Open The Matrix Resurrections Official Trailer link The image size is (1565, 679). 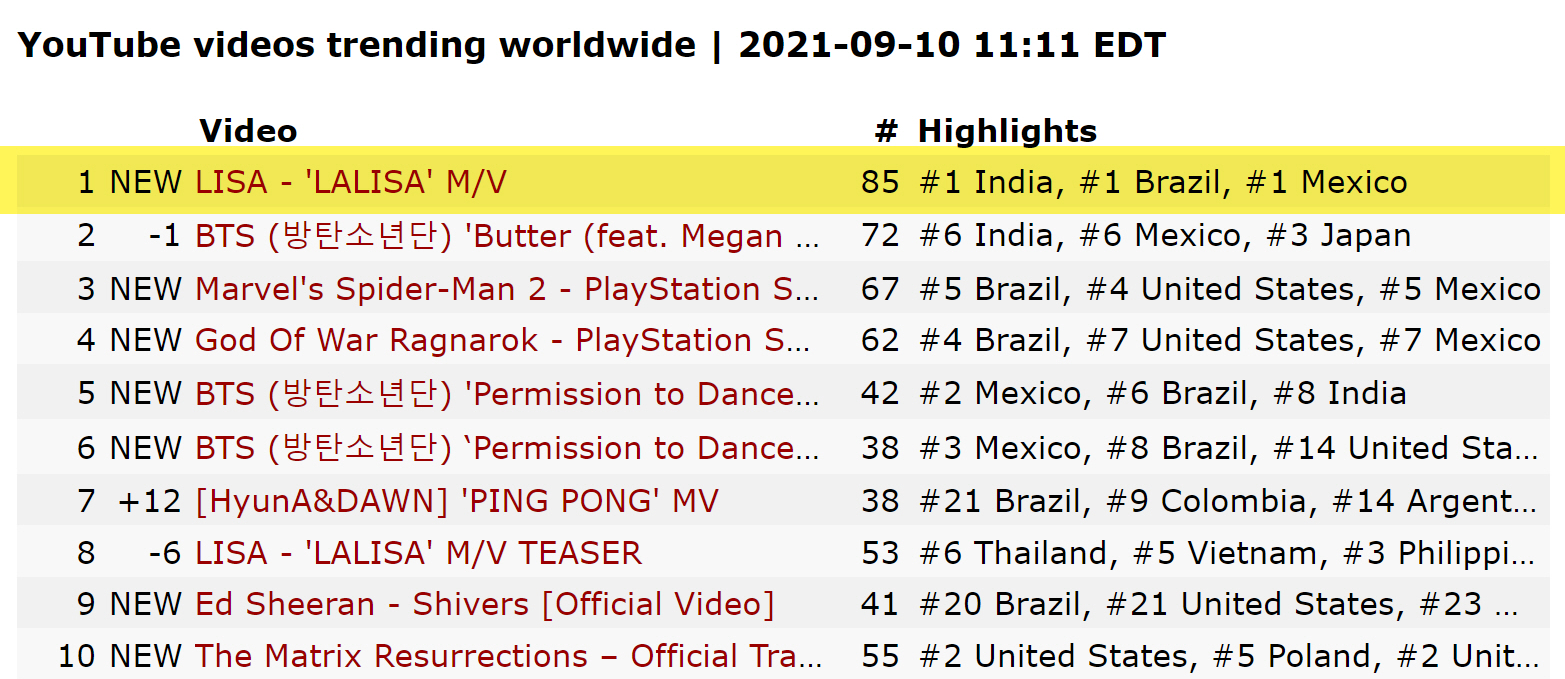[508, 656]
